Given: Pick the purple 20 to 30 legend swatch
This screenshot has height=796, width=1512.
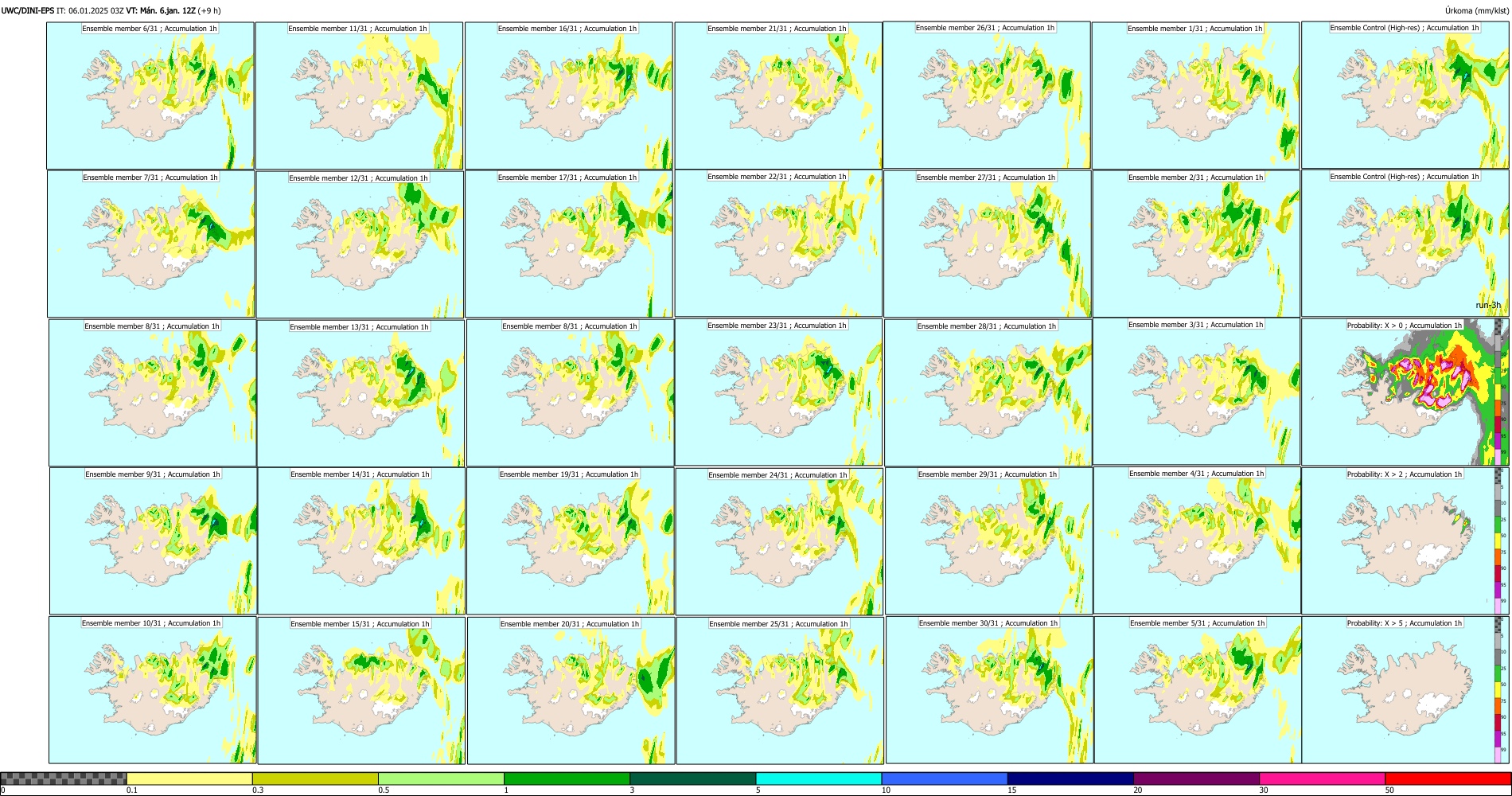Looking at the screenshot, I should (1196, 778).
